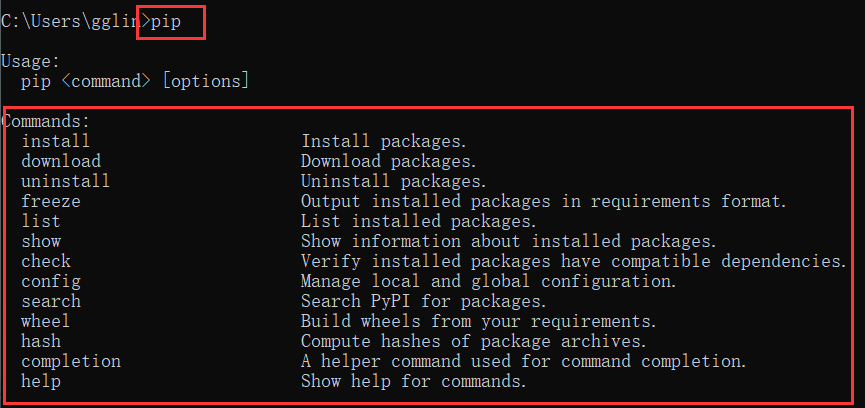The height and width of the screenshot is (408, 865).
Task: Click the C:\Users\gglin prompt path
Action: coord(71,22)
